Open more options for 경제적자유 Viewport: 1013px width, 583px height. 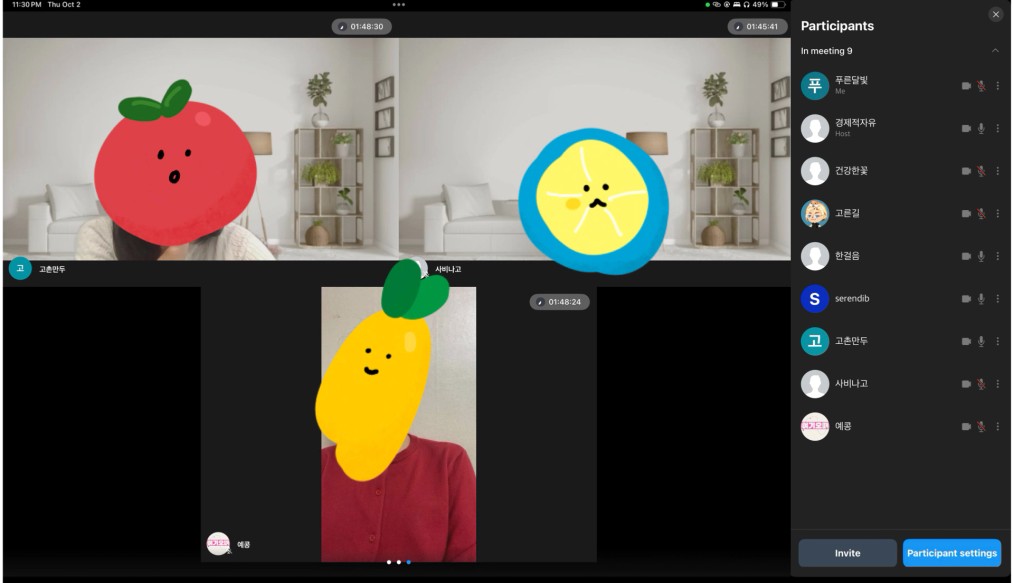click(x=997, y=129)
